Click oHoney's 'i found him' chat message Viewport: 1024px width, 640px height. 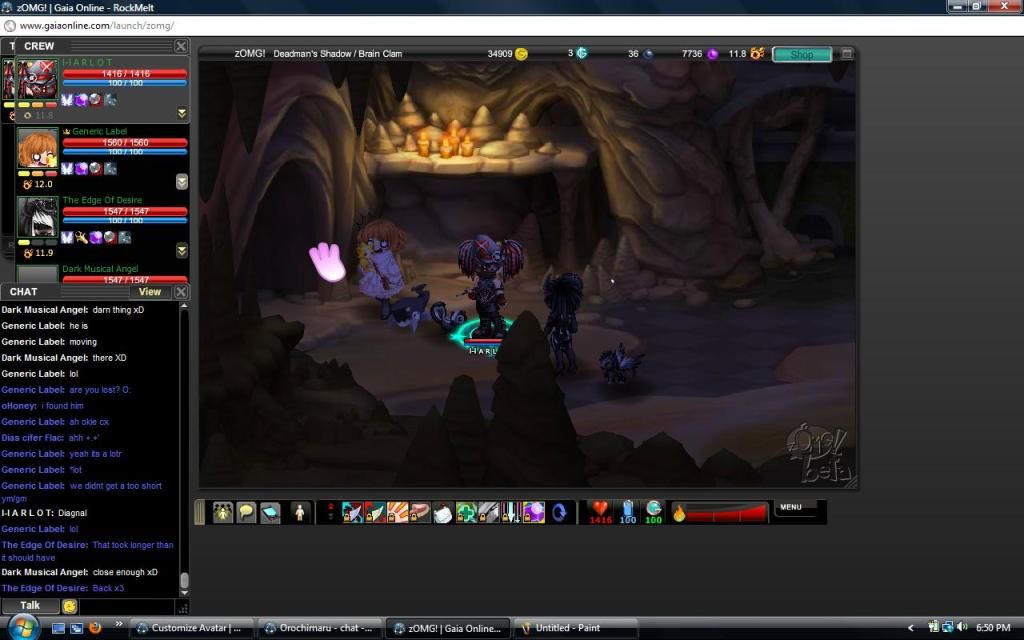click(62, 406)
